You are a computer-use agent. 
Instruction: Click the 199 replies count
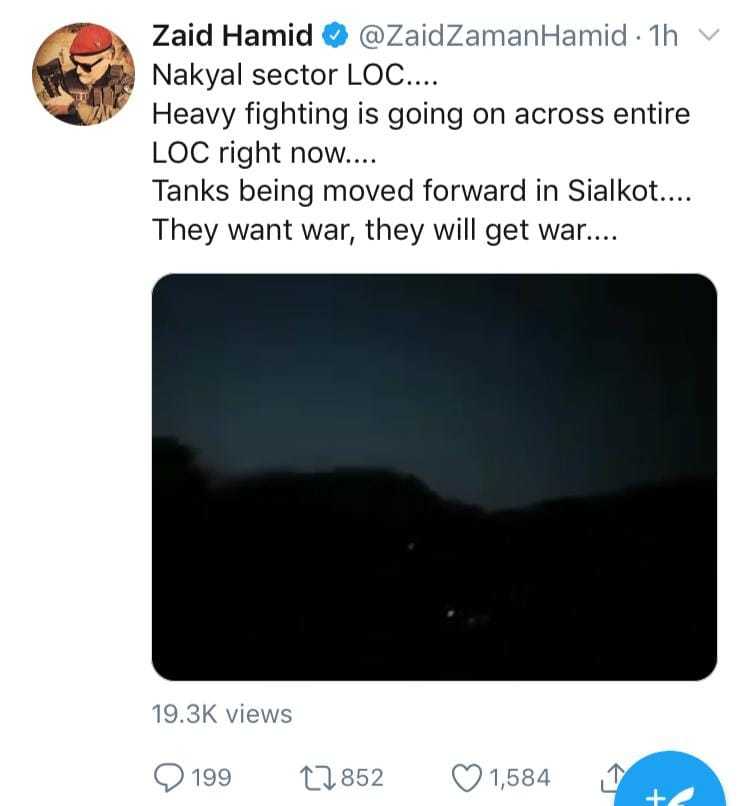(210, 777)
